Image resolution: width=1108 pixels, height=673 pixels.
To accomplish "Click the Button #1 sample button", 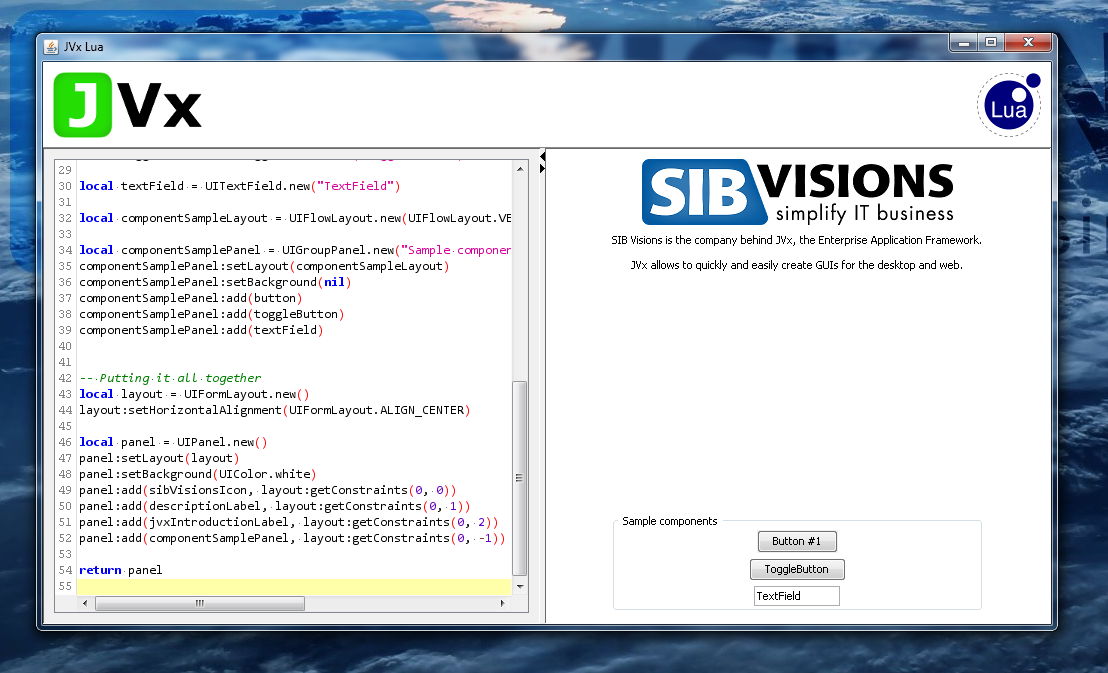I will tap(797, 542).
